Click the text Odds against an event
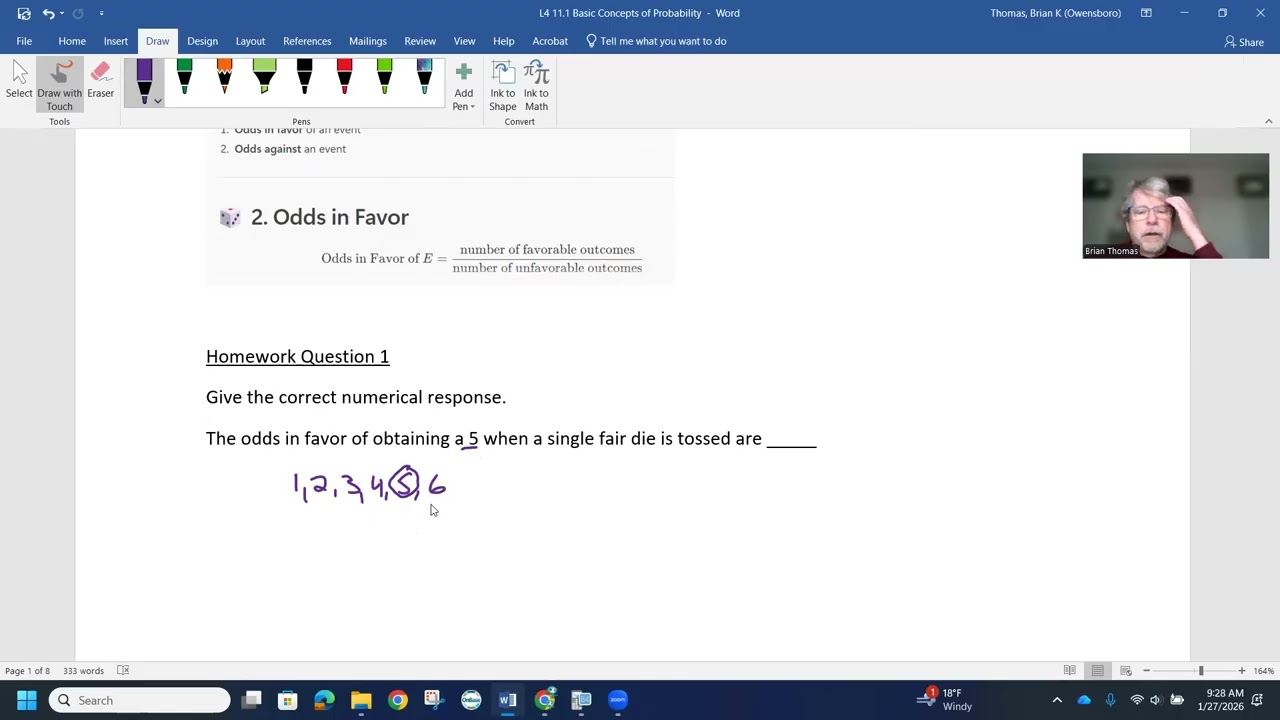 290,149
